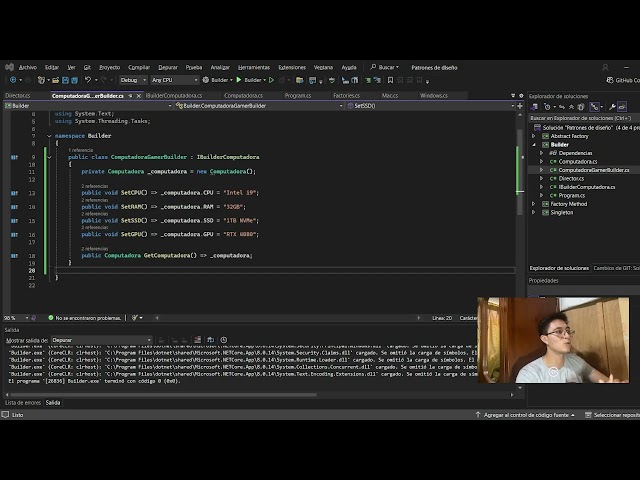This screenshot has height=480, width=640.
Task: Click the 'No se encontraron problemas' status indicator
Action: [84, 318]
